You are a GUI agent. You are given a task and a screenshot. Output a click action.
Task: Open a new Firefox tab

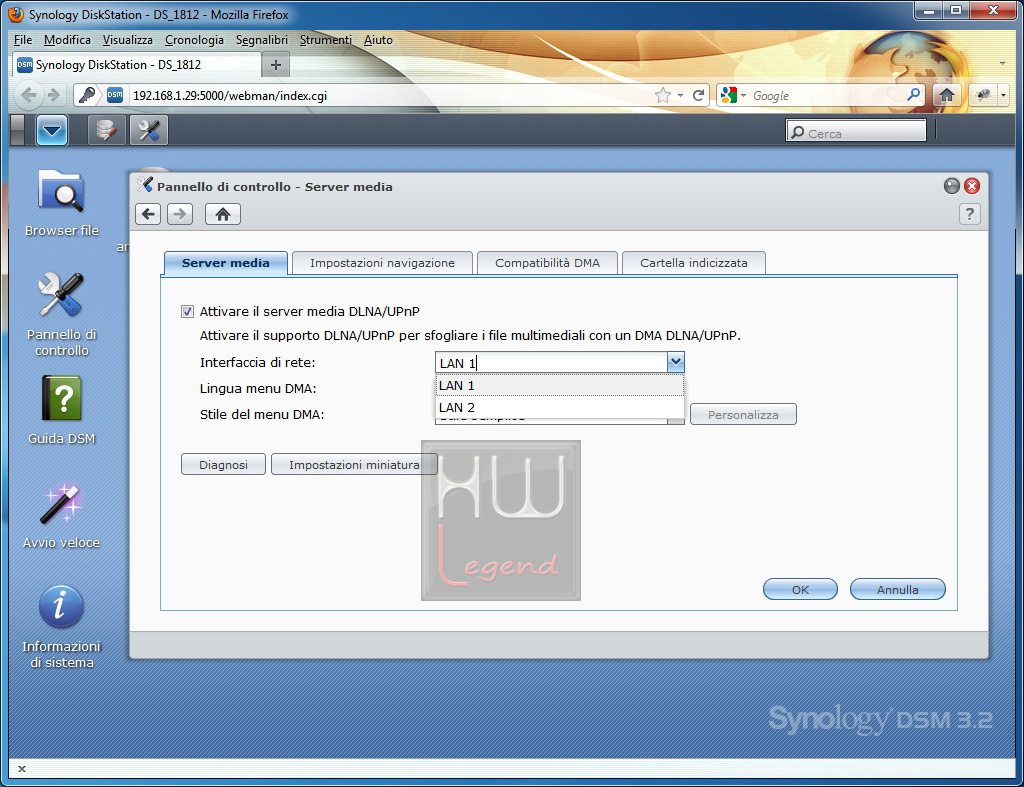pyautogui.click(x=276, y=65)
